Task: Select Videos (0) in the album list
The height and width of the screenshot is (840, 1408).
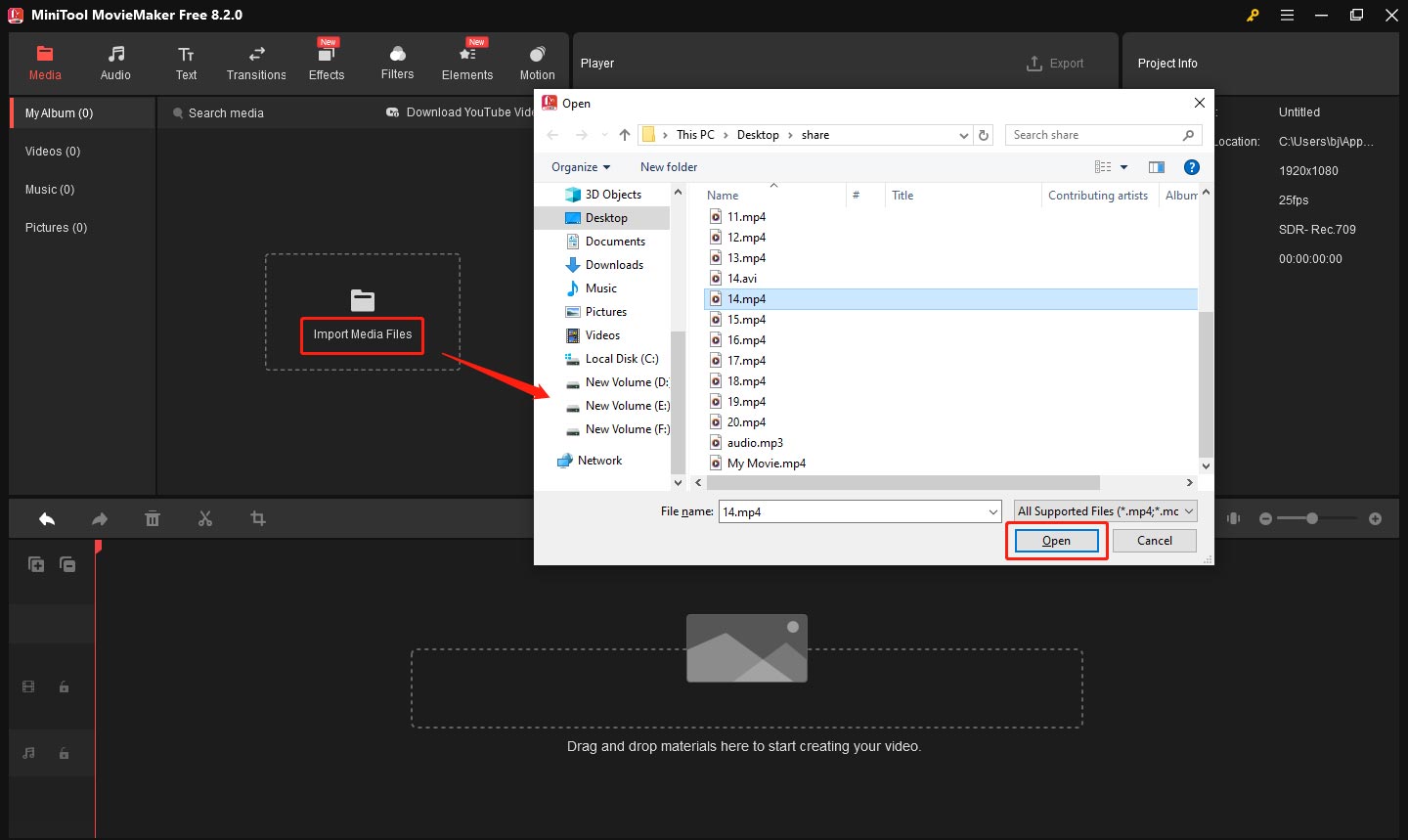Action: pos(53,152)
